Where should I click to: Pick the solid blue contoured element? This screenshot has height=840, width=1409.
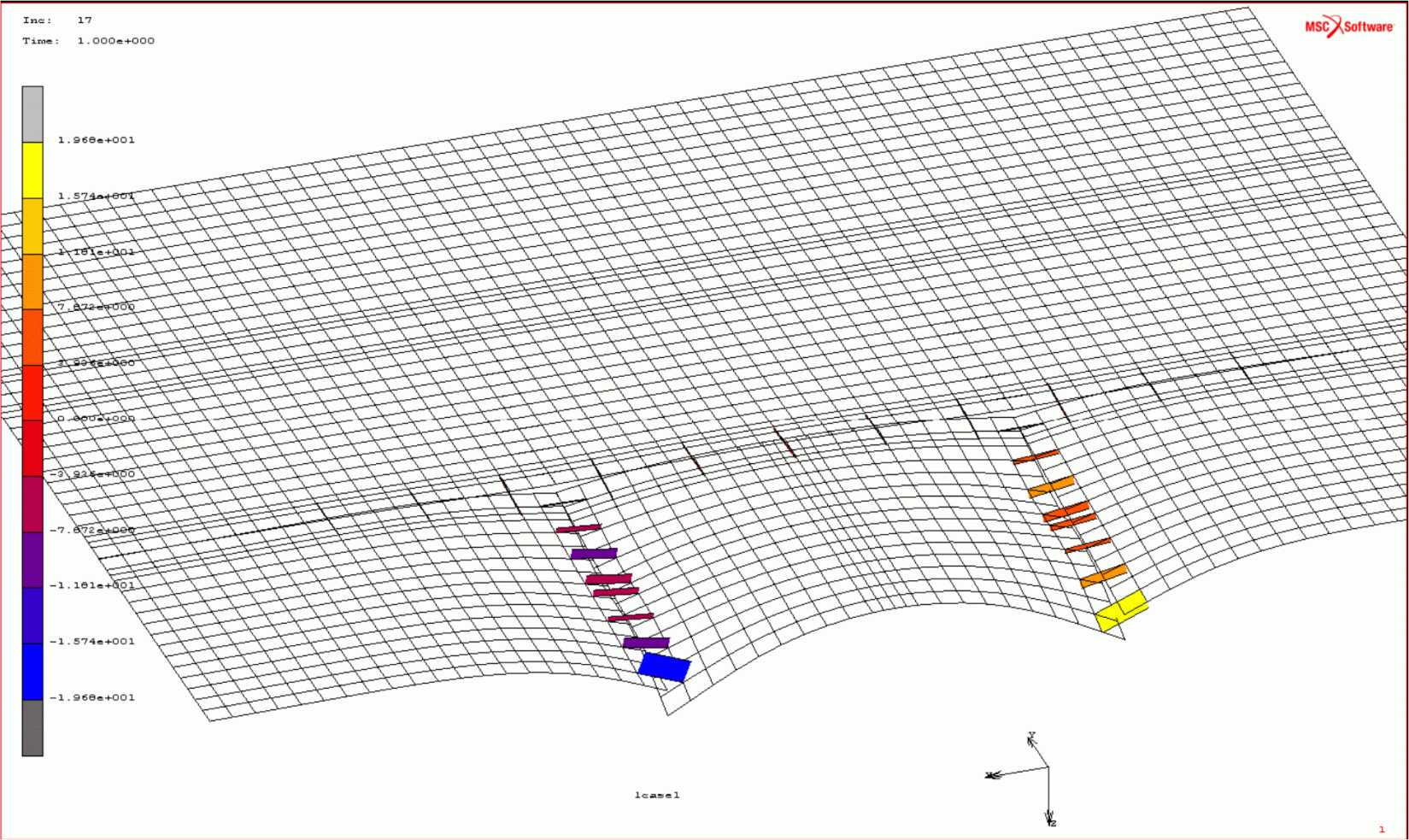pos(664,667)
